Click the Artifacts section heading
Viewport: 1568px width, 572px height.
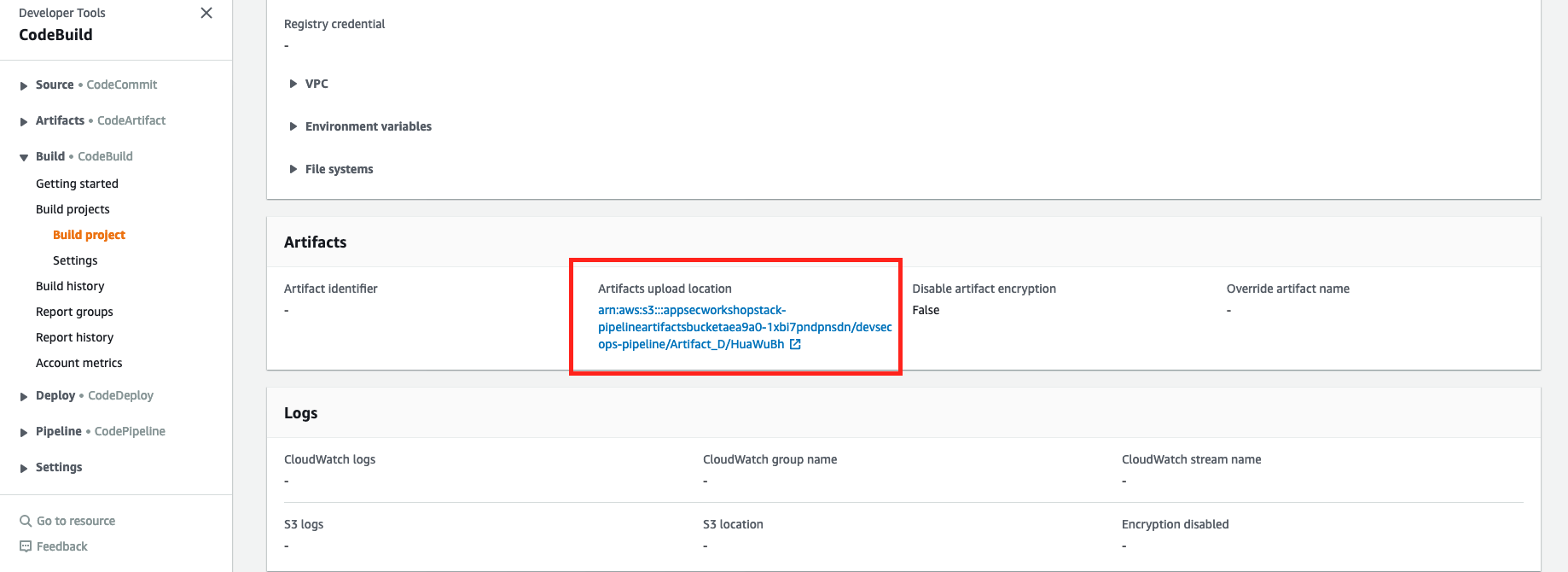316,242
